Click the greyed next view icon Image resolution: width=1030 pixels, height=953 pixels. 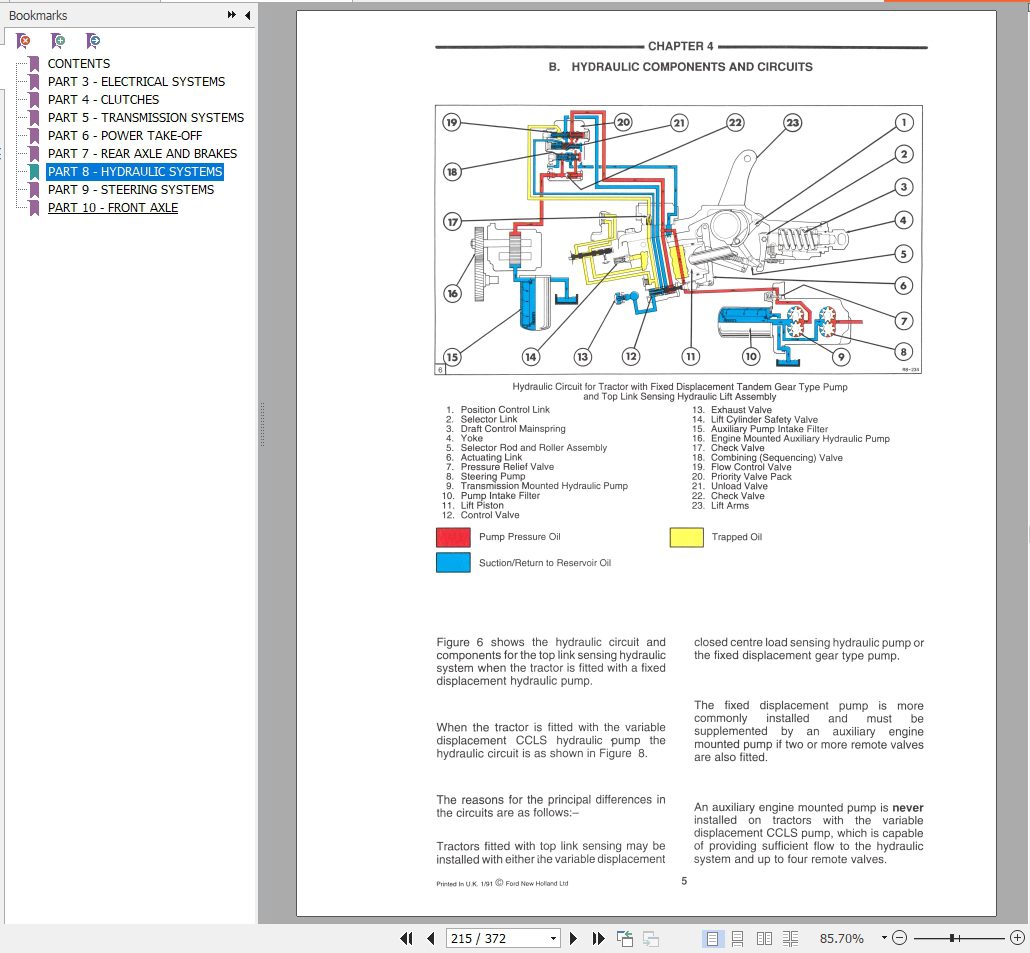tap(651, 939)
